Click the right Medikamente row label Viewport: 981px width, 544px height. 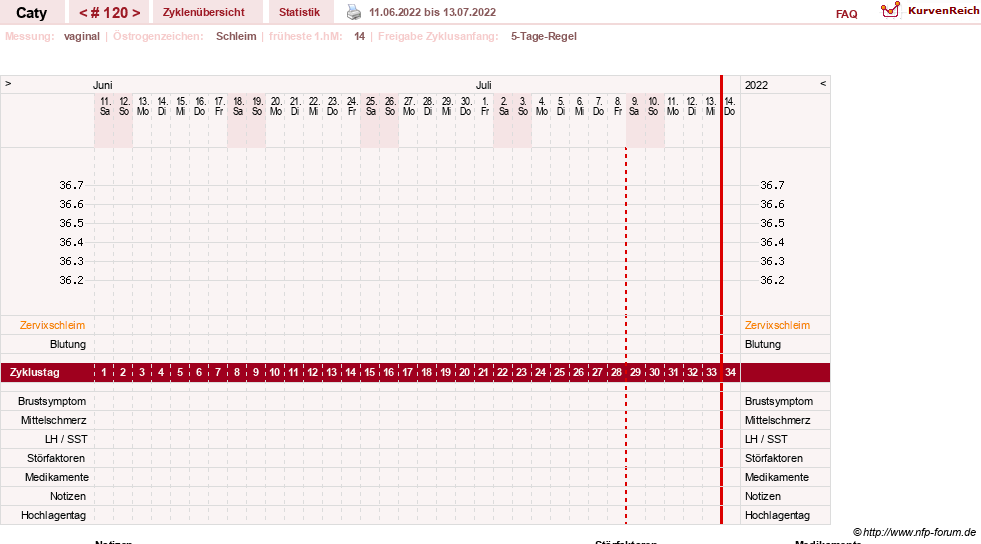pos(776,477)
